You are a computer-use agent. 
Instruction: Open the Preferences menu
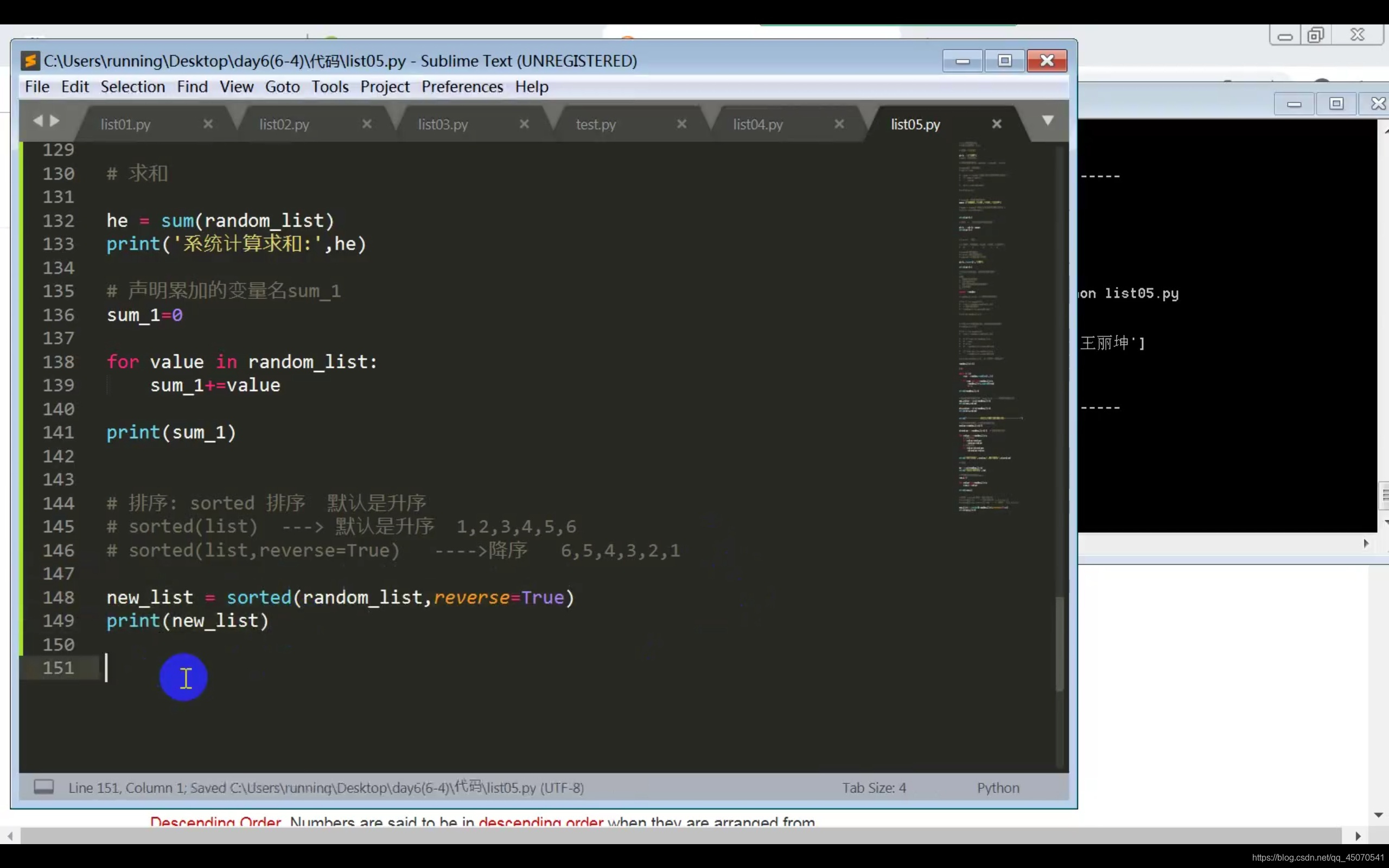(462, 87)
